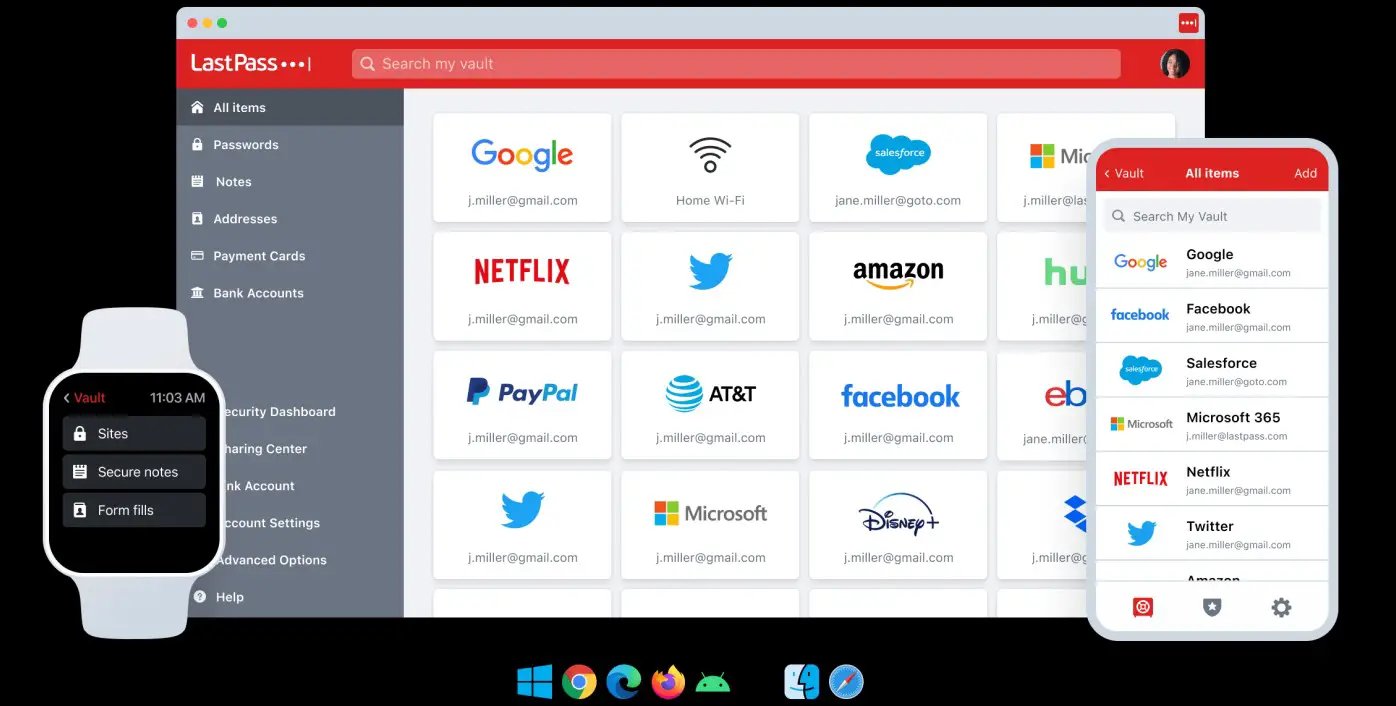Viewport: 1396px width, 706px height.
Task: Focus the Search my vault field
Action: click(x=736, y=64)
